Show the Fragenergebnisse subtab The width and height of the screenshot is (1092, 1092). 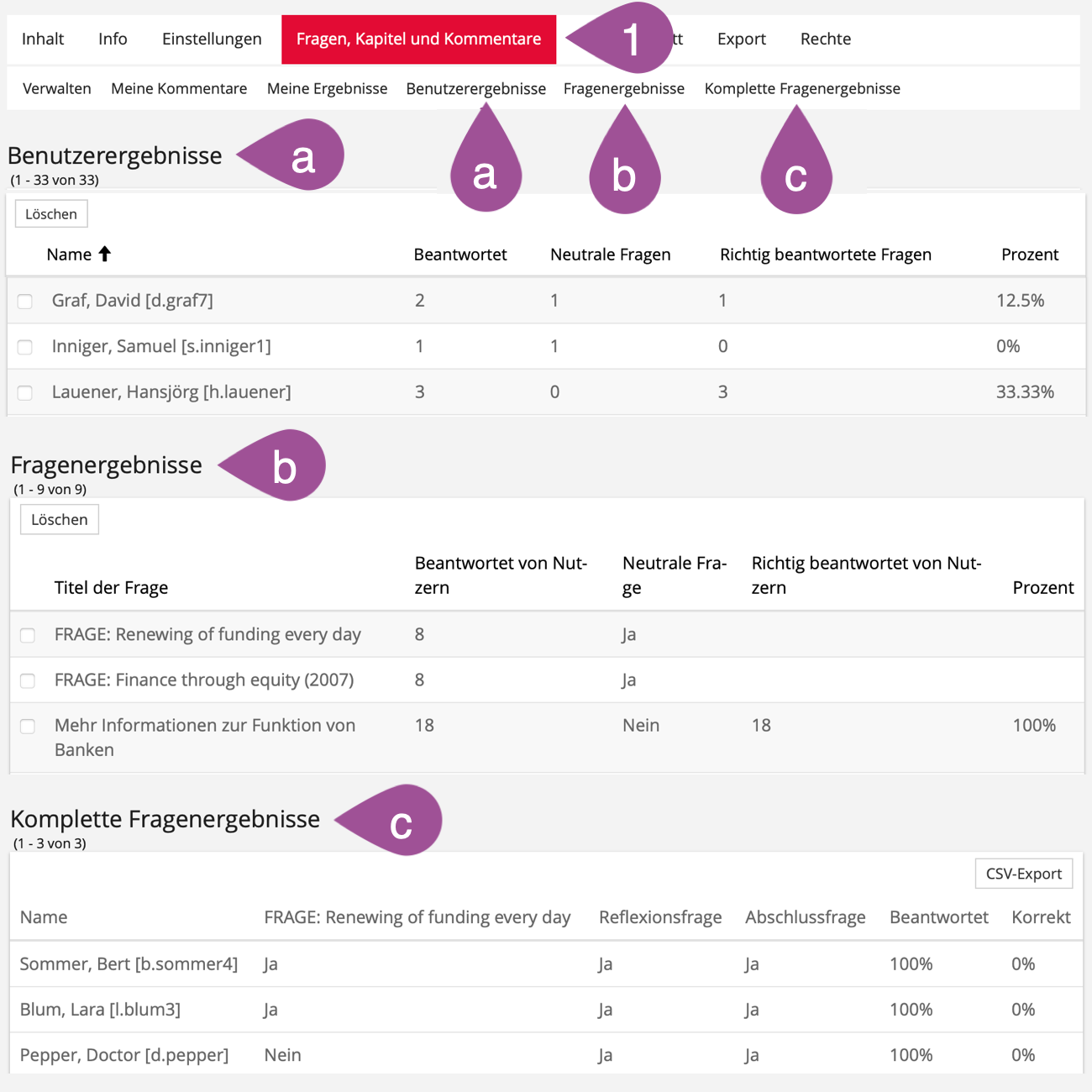623,89
